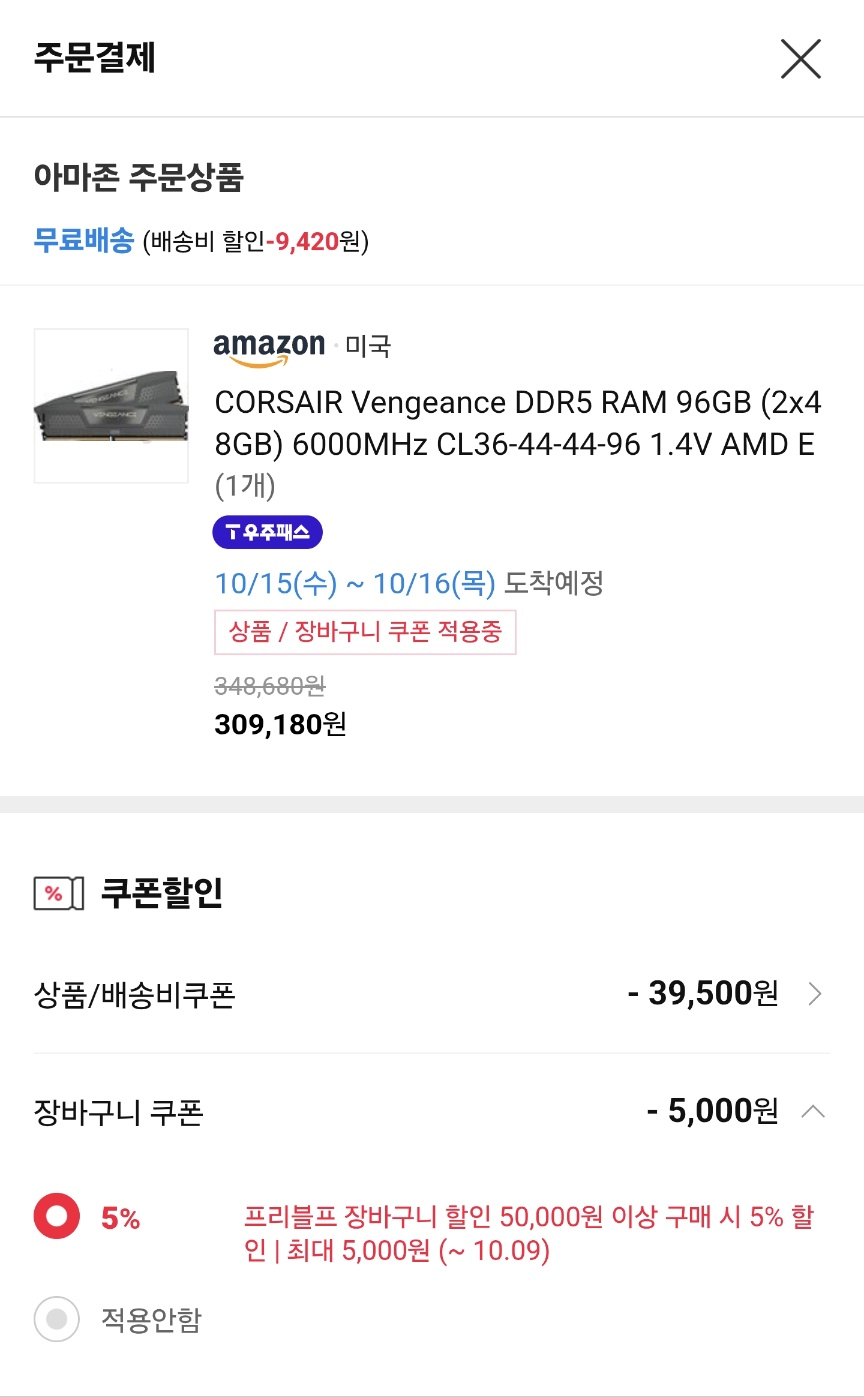Open the CORSAIR Vengeance RAM product thumbnail

(x=111, y=406)
